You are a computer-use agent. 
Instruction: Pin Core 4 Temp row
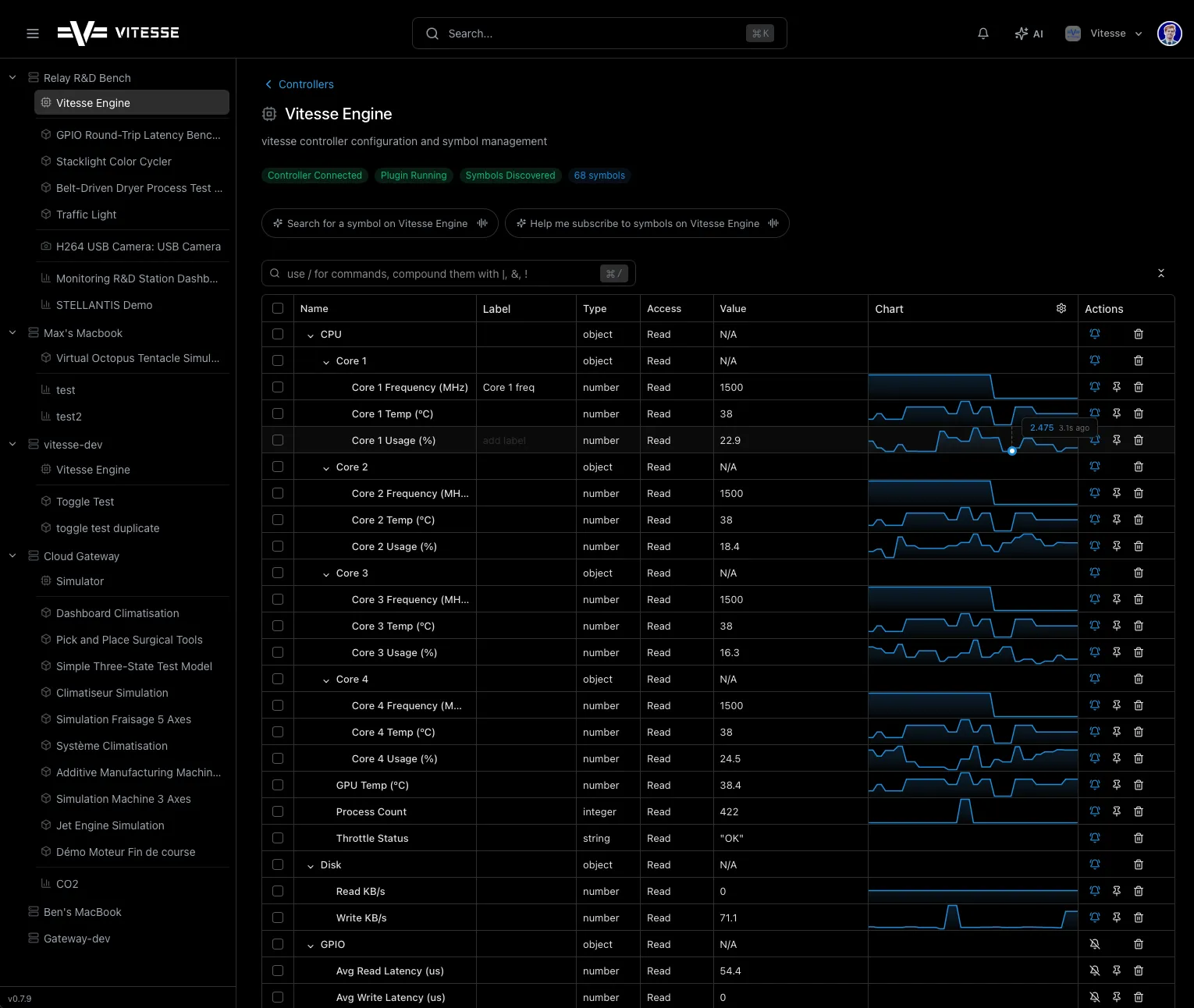coord(1117,732)
